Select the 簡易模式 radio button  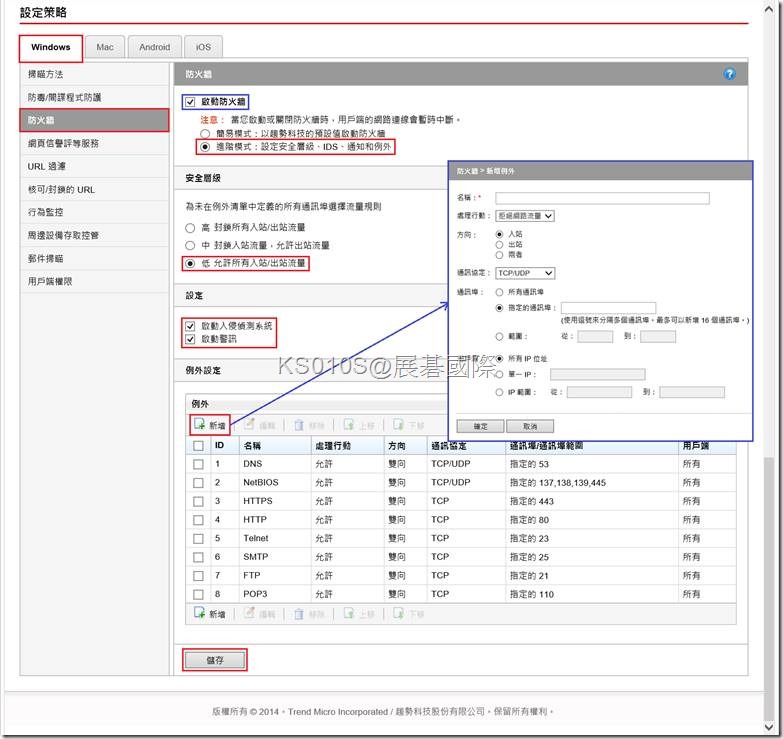pyautogui.click(x=205, y=132)
